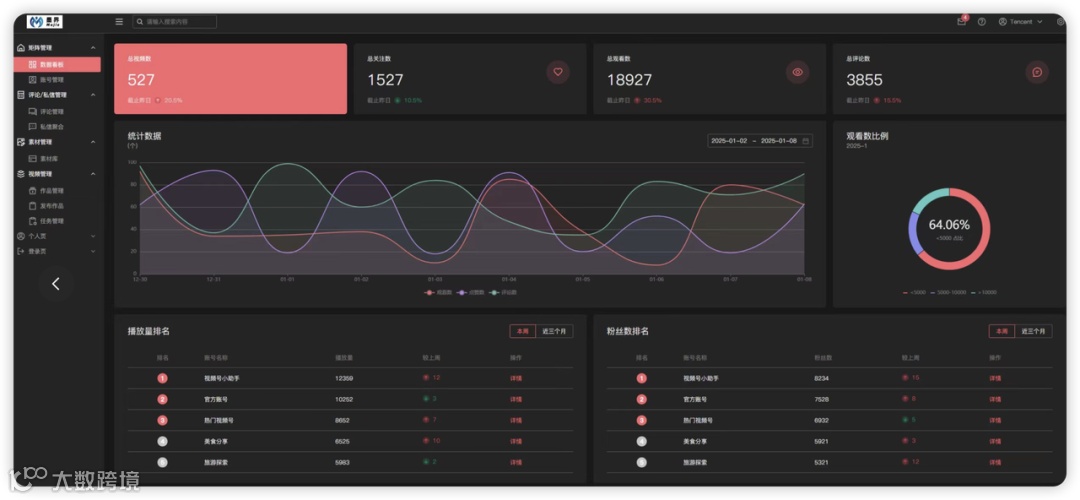This screenshot has width=1080, height=500.
Task: Select 近三个月 tab in 播放量排名 panel
Action: click(x=554, y=331)
